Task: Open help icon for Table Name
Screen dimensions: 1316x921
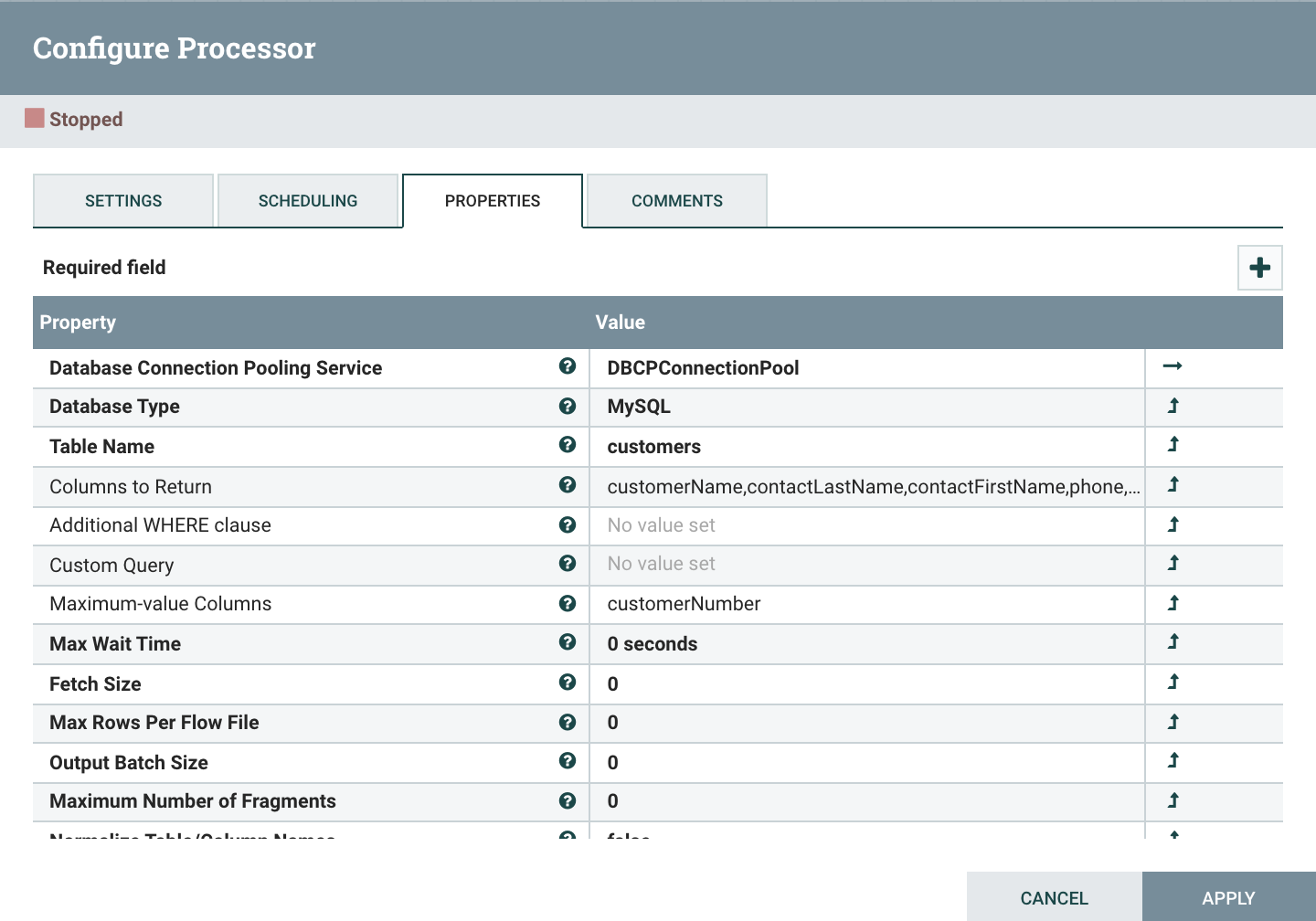Action: [568, 445]
